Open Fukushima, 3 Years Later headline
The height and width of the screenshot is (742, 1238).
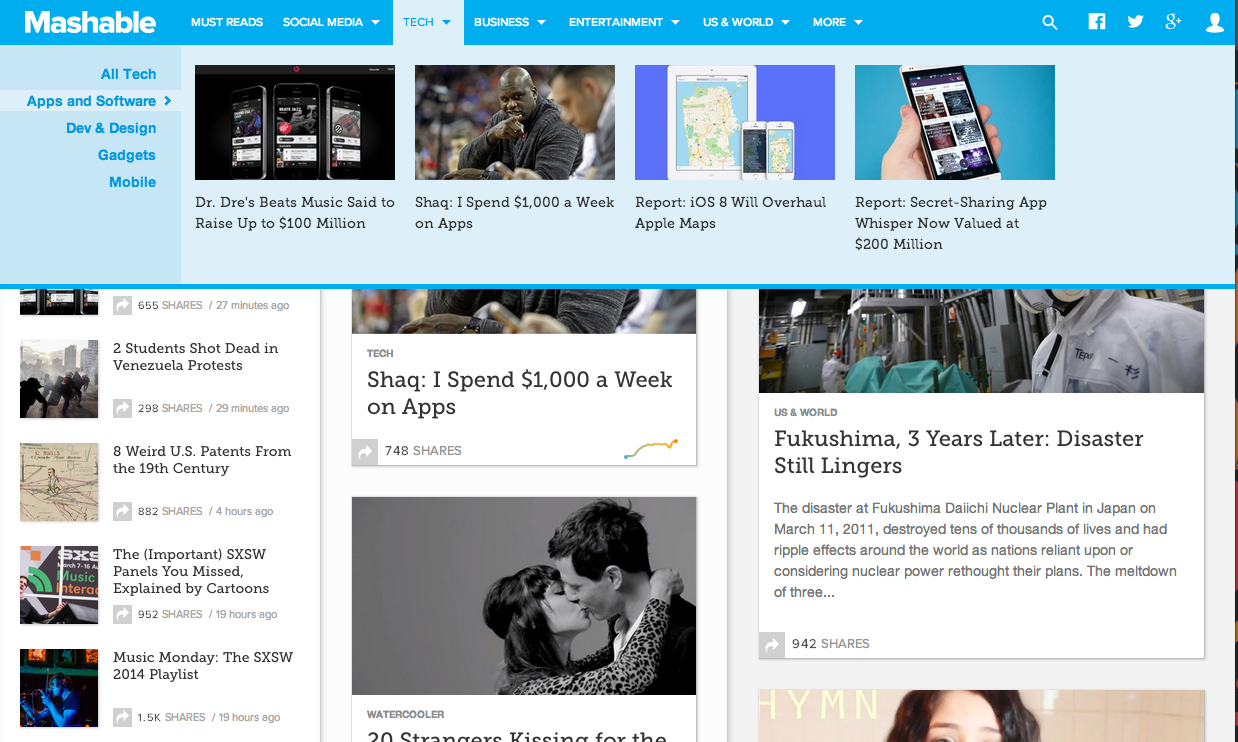pos(959,452)
